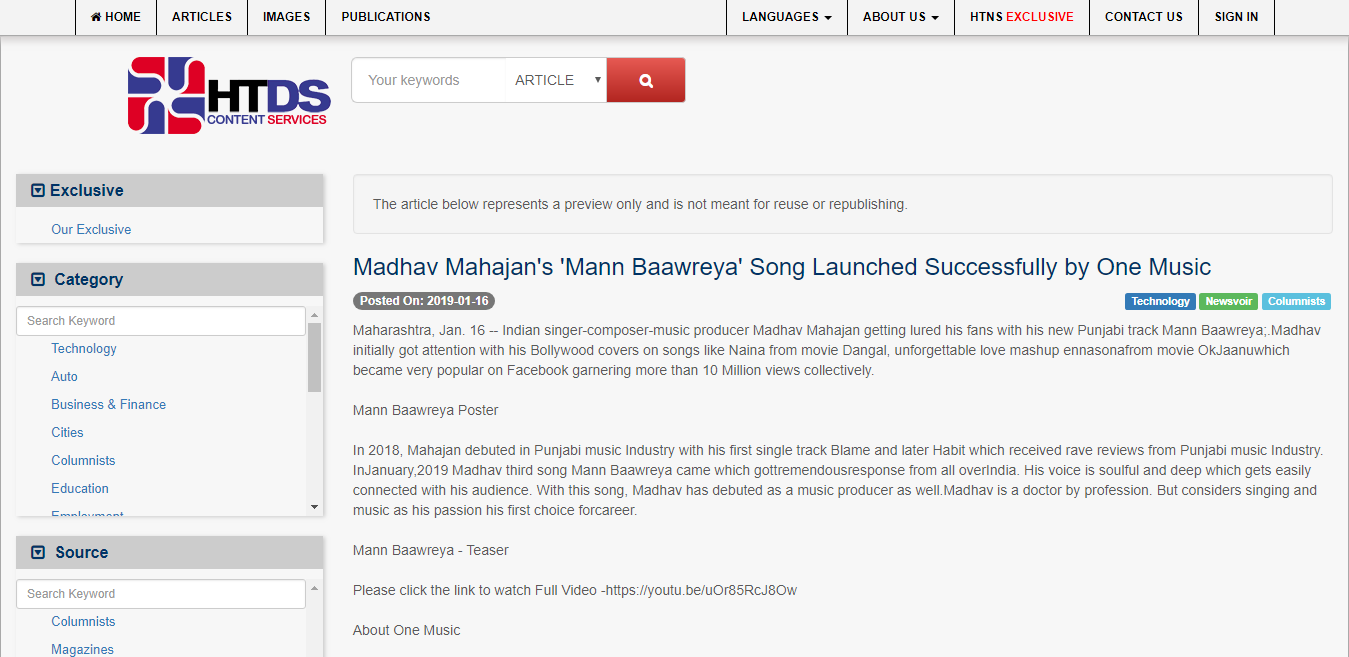Click the youtu.be full video URL text
This screenshot has height=657, width=1349.
point(701,590)
